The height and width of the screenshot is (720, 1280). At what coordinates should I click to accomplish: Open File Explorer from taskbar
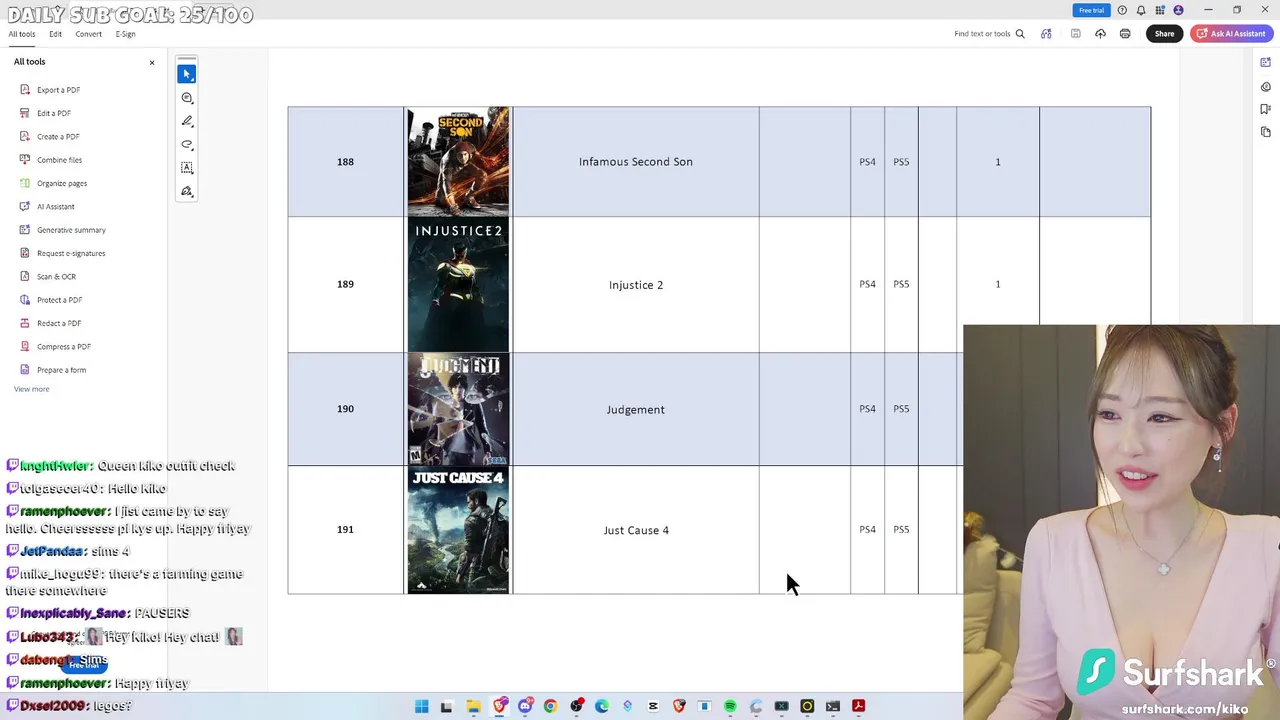(473, 706)
